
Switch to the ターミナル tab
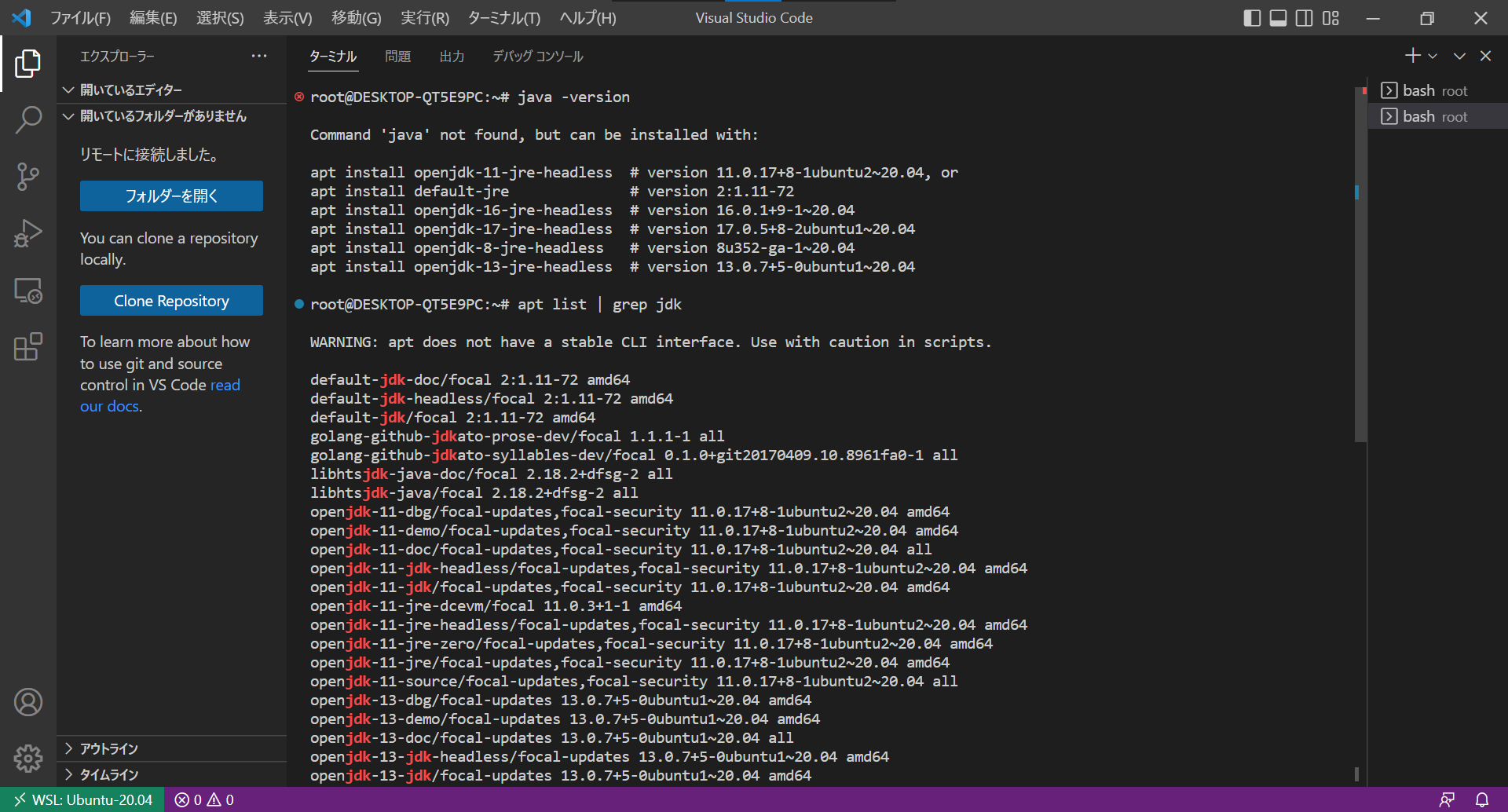(333, 57)
